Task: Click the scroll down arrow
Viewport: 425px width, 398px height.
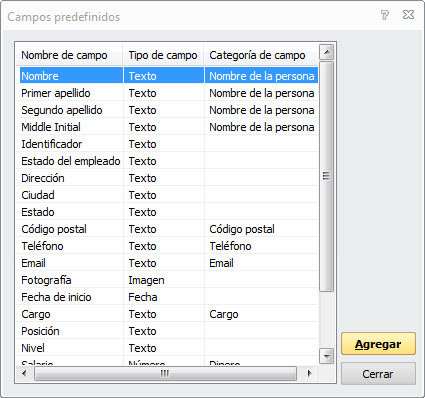Action: (327, 356)
